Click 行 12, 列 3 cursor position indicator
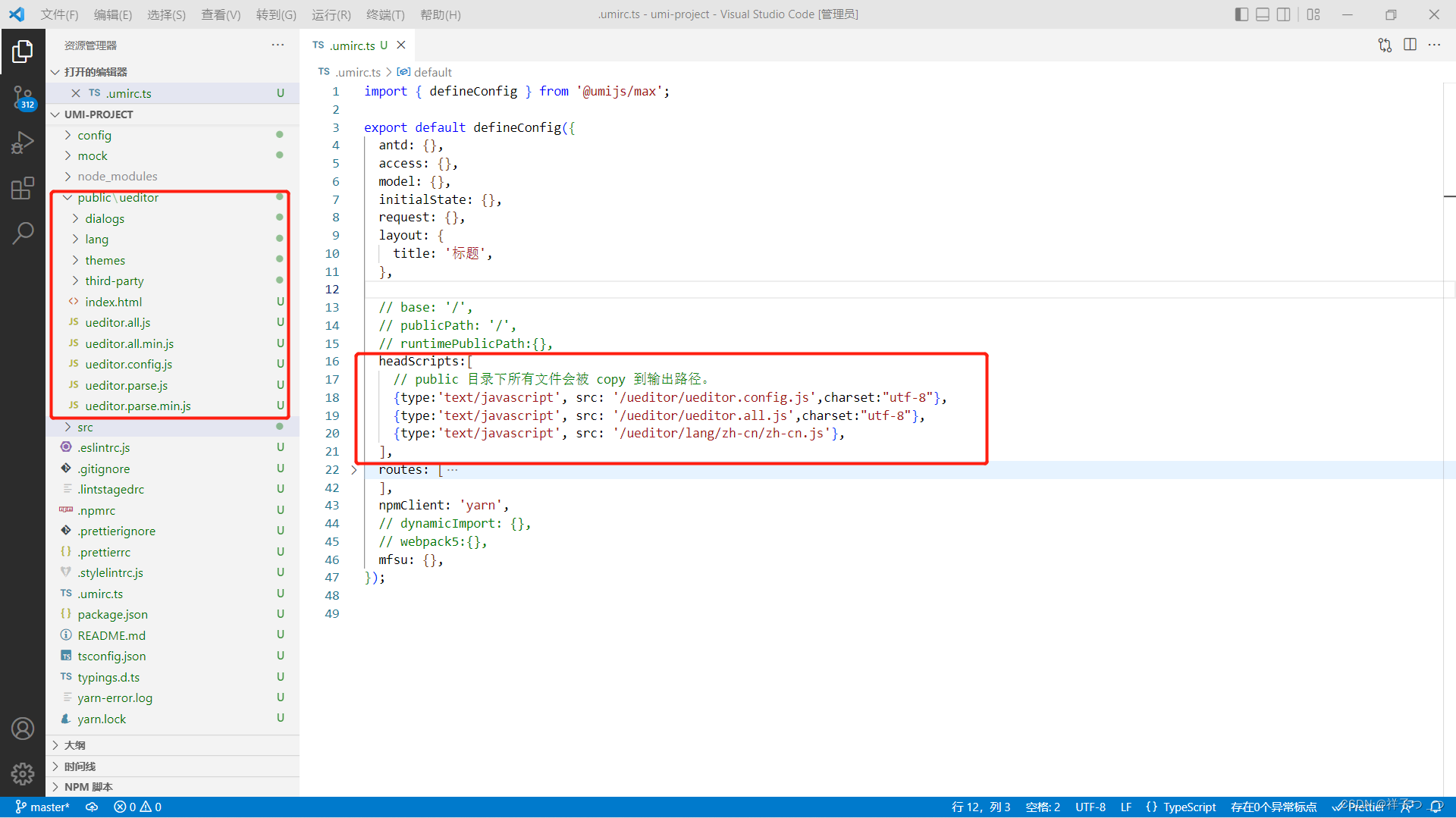The width and height of the screenshot is (1456, 818). coord(981,807)
